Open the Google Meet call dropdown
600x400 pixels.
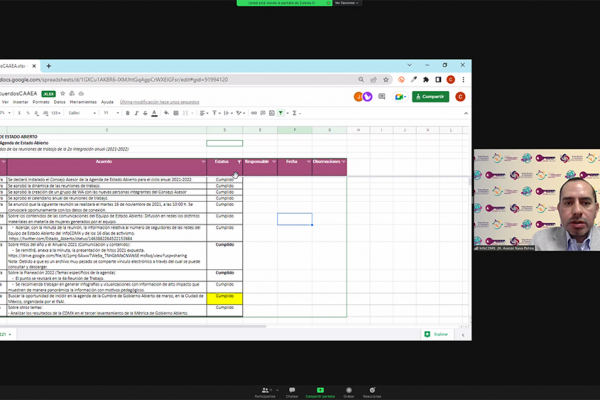(400, 97)
